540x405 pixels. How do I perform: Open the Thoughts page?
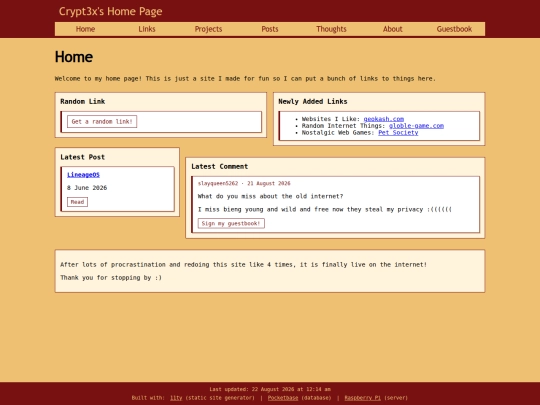[x=331, y=29]
